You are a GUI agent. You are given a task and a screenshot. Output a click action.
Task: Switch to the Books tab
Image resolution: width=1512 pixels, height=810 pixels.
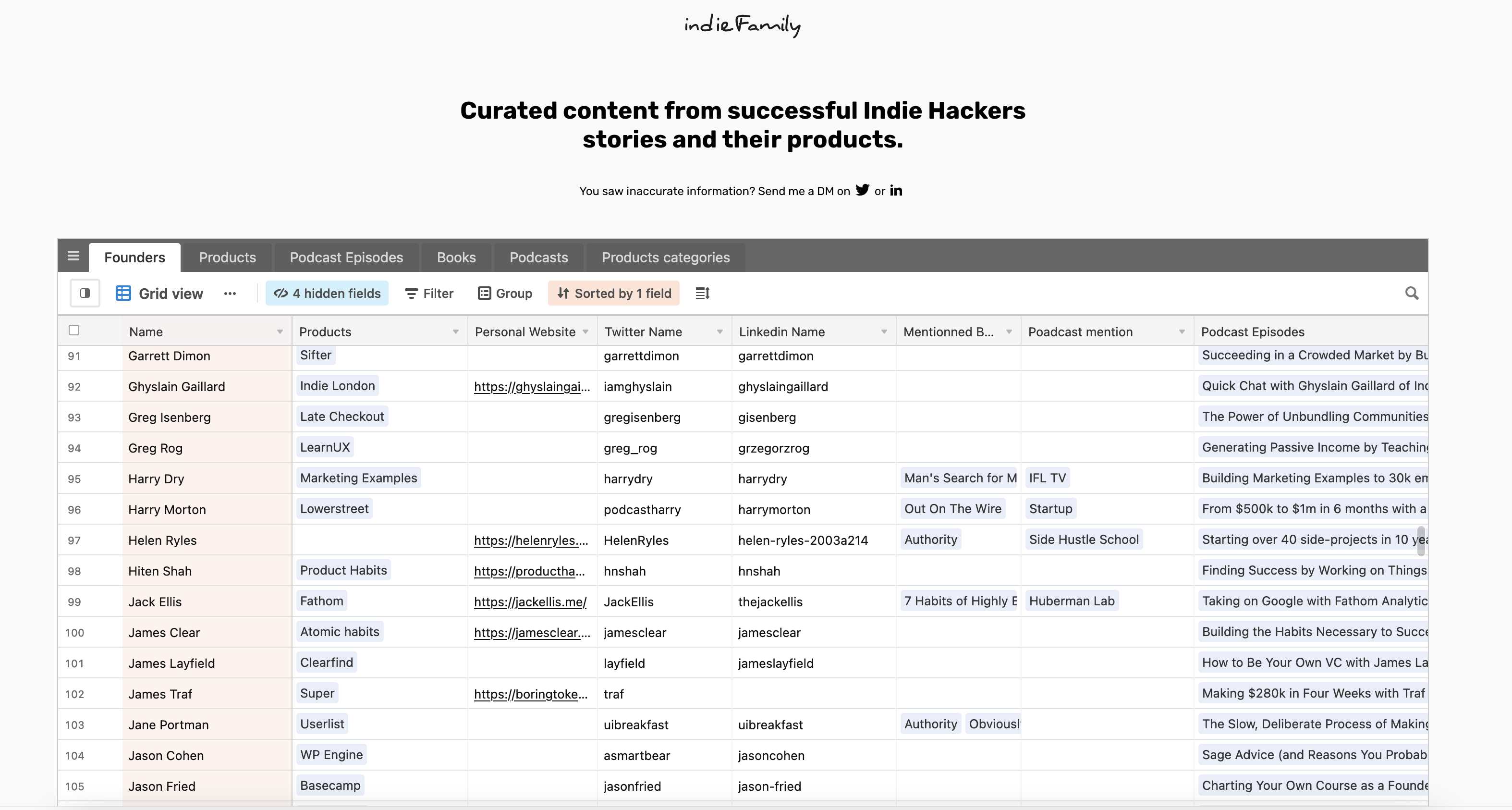point(456,257)
